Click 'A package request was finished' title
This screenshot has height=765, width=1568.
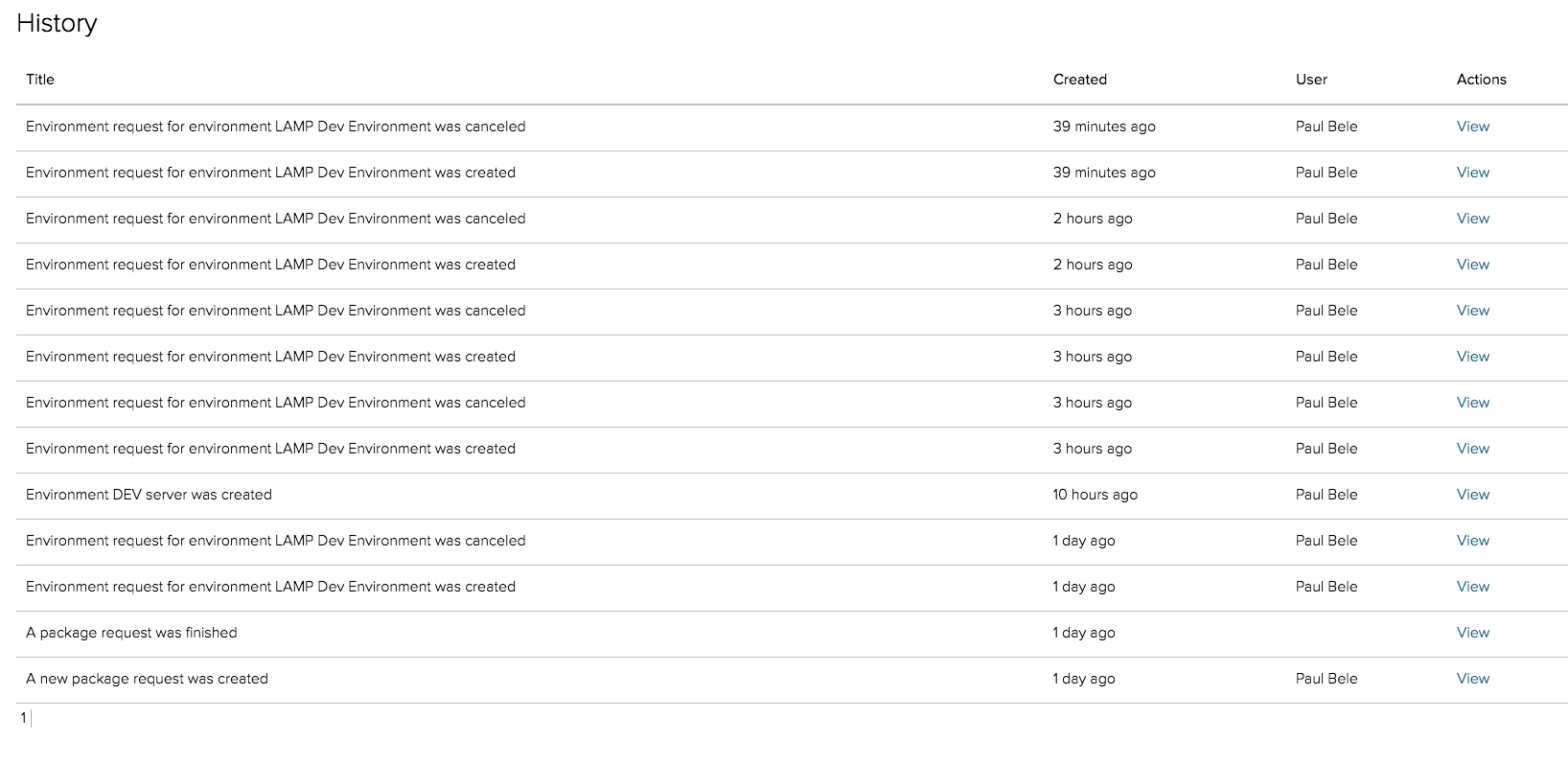tap(131, 633)
